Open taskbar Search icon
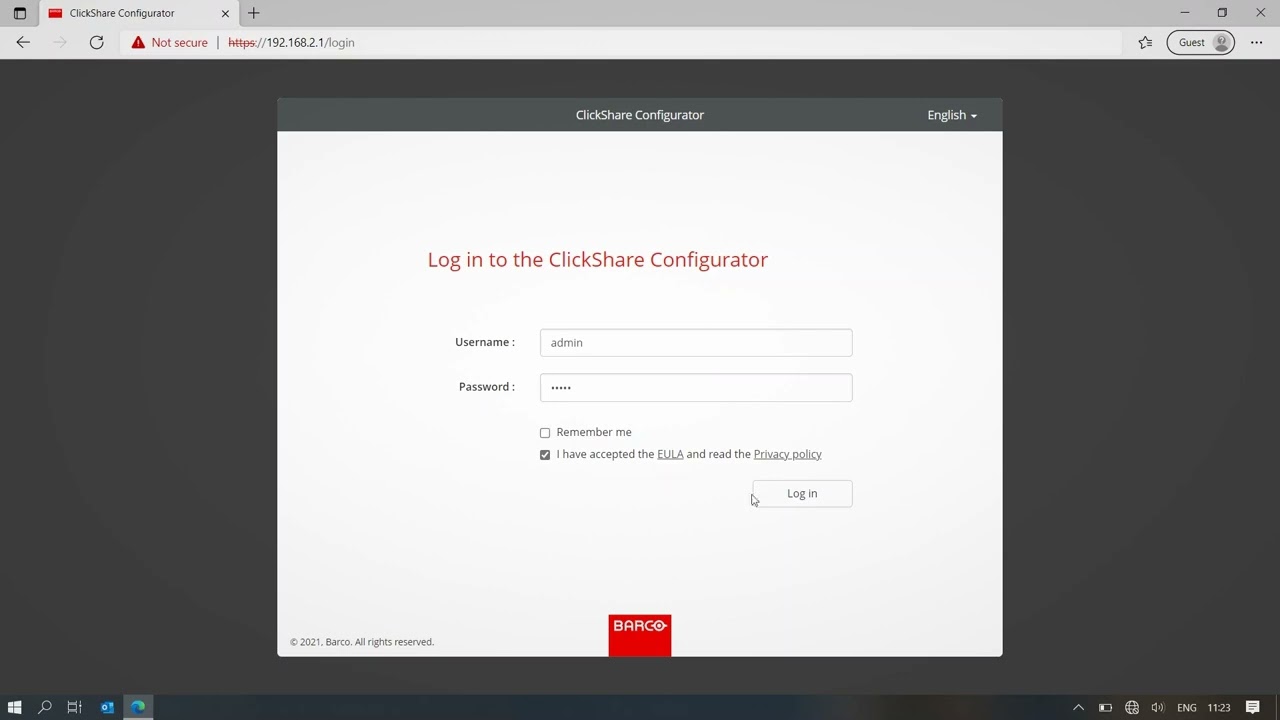 pyautogui.click(x=45, y=707)
